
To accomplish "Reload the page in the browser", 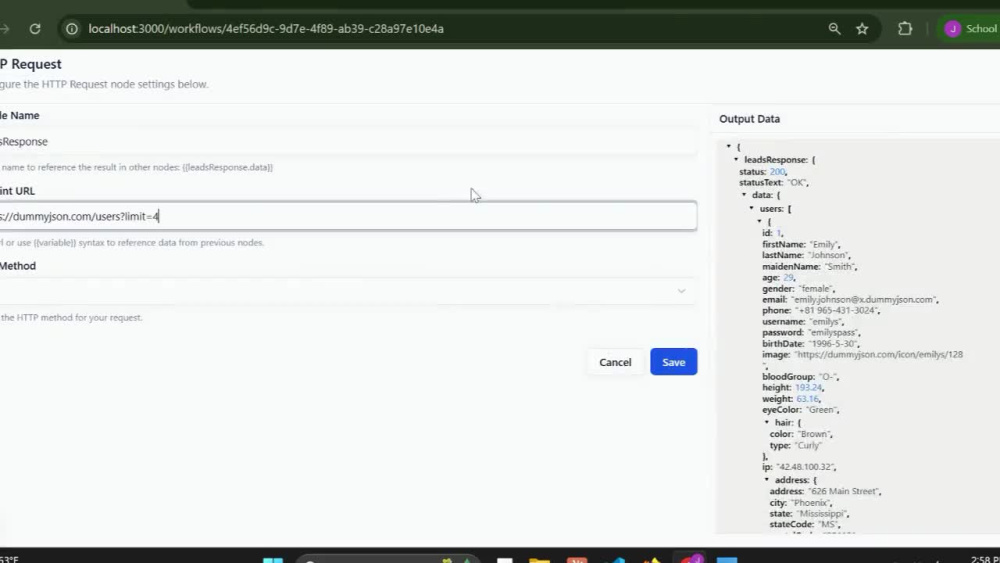I will (x=35, y=29).
